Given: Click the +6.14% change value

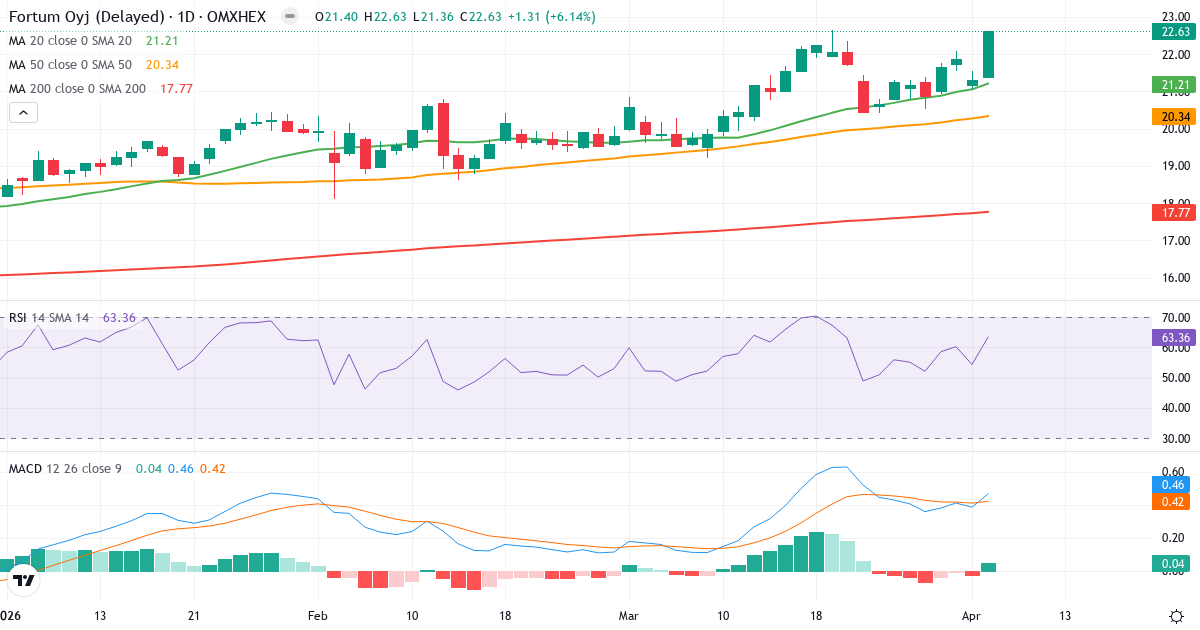Looking at the screenshot, I should point(568,17).
